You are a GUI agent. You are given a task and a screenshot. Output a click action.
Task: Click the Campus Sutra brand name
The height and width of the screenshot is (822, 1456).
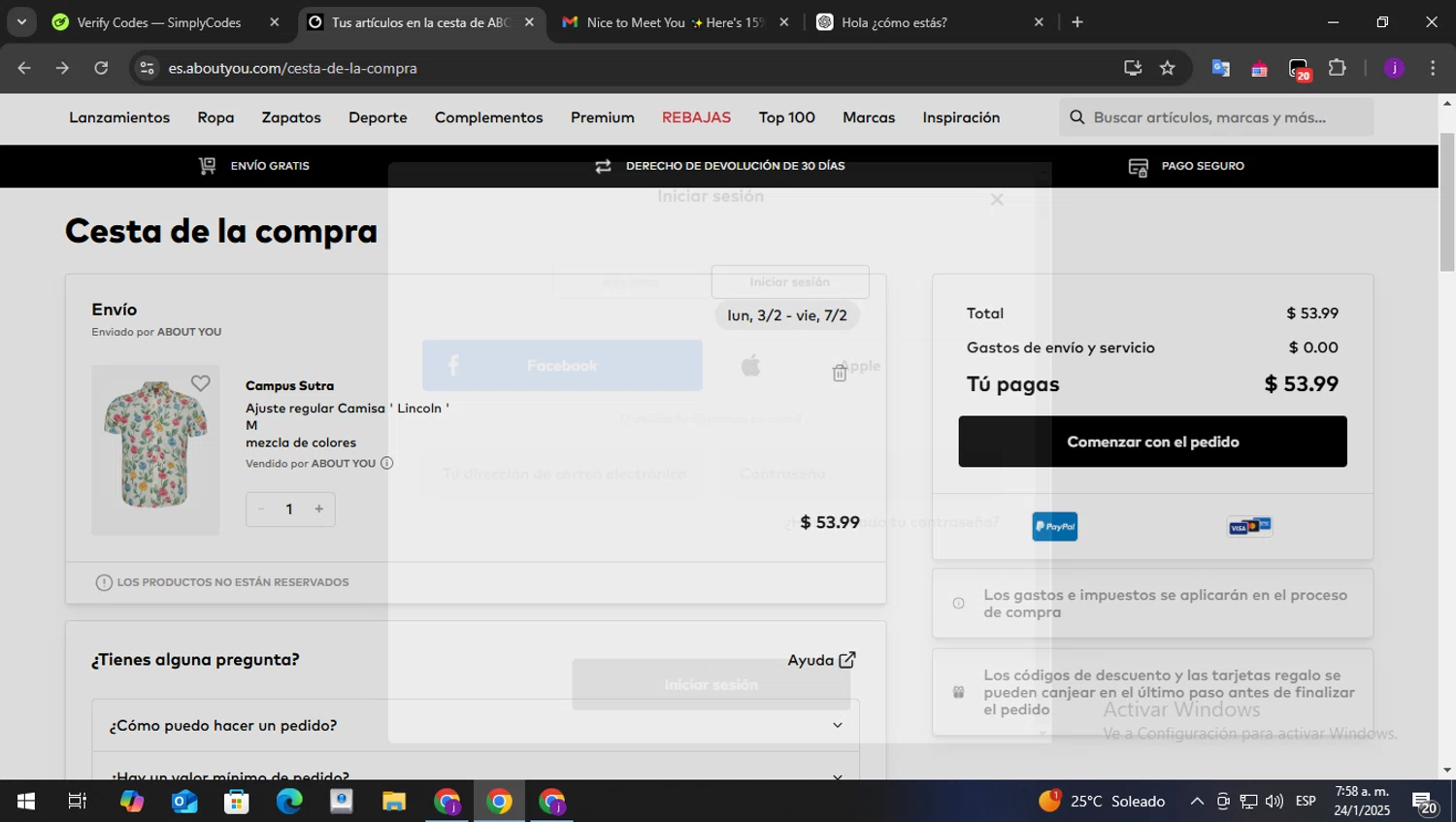click(289, 385)
